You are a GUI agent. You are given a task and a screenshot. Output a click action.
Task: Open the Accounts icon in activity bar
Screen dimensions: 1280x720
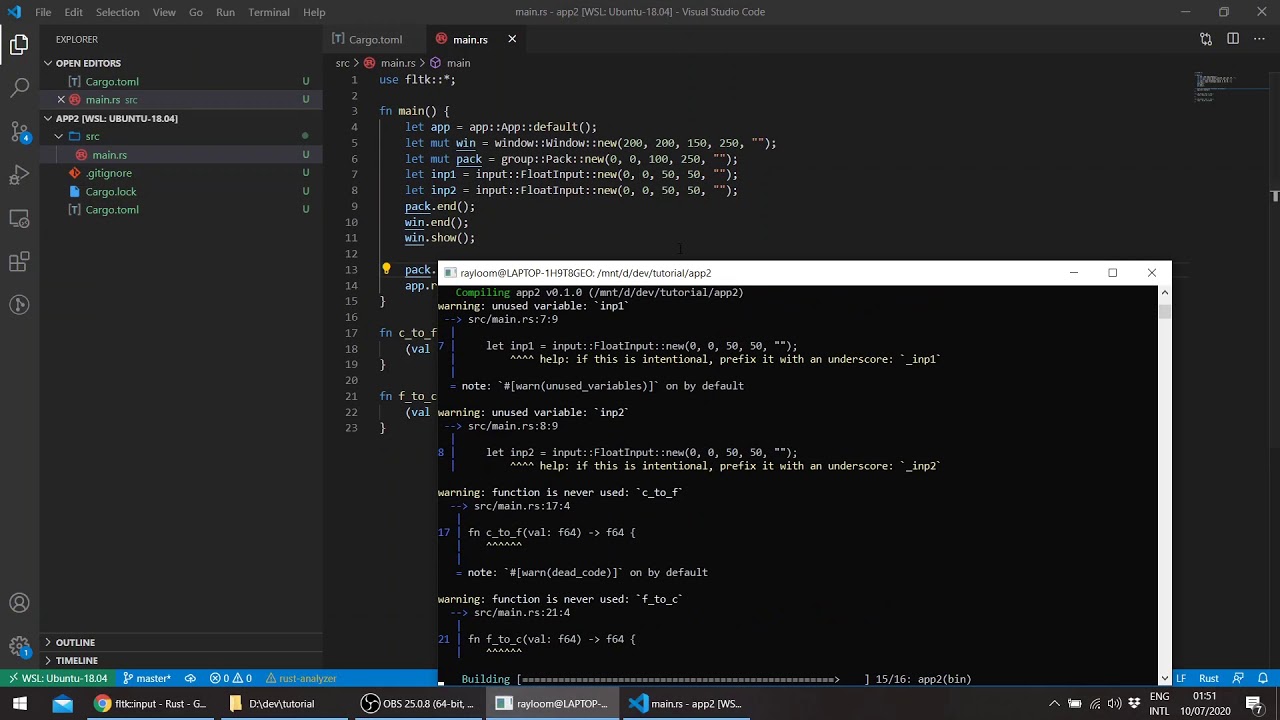coord(19,603)
